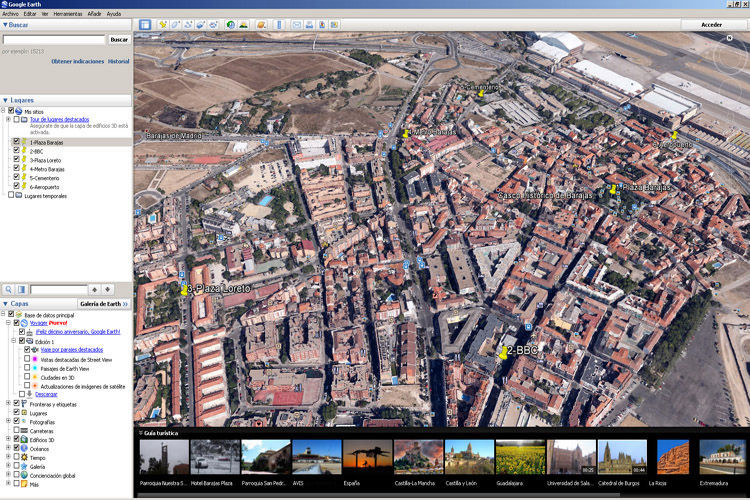750x500 pixels.
Task: Collapse the Lugares panel triangle
Action: [5, 100]
